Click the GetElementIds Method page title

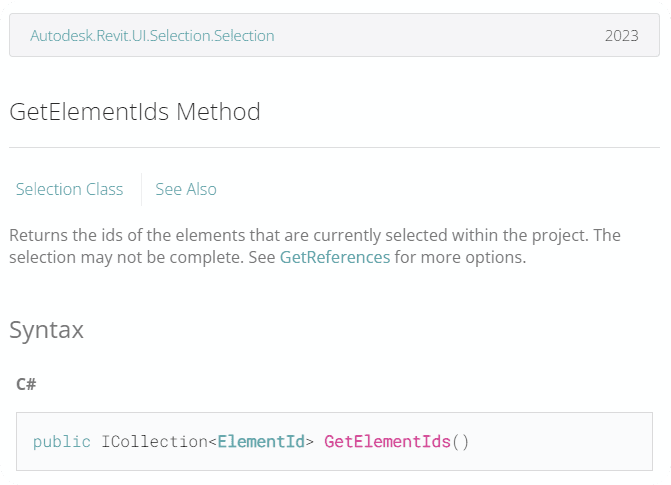coord(135,111)
